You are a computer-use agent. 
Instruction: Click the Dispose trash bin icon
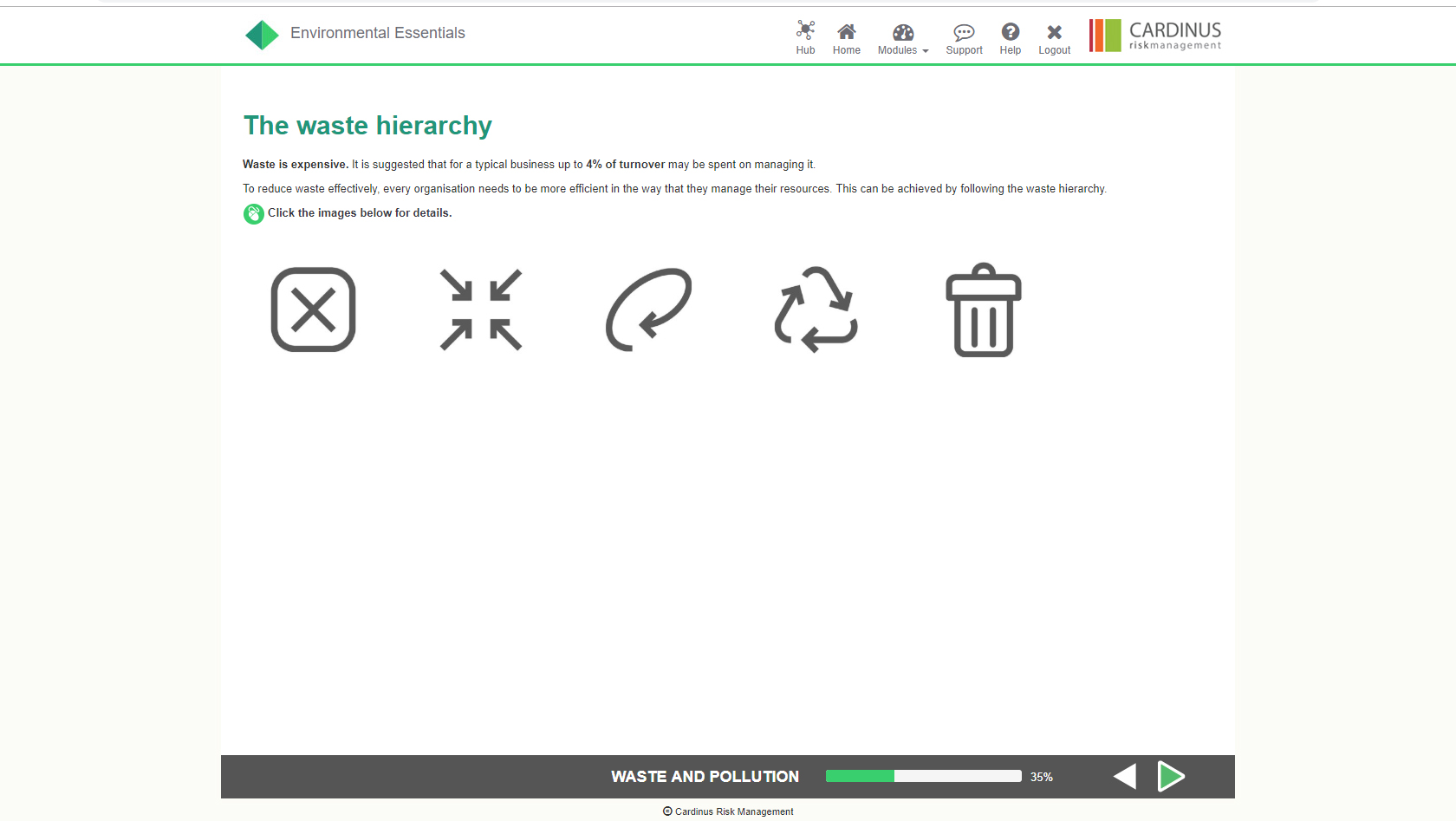click(x=984, y=310)
